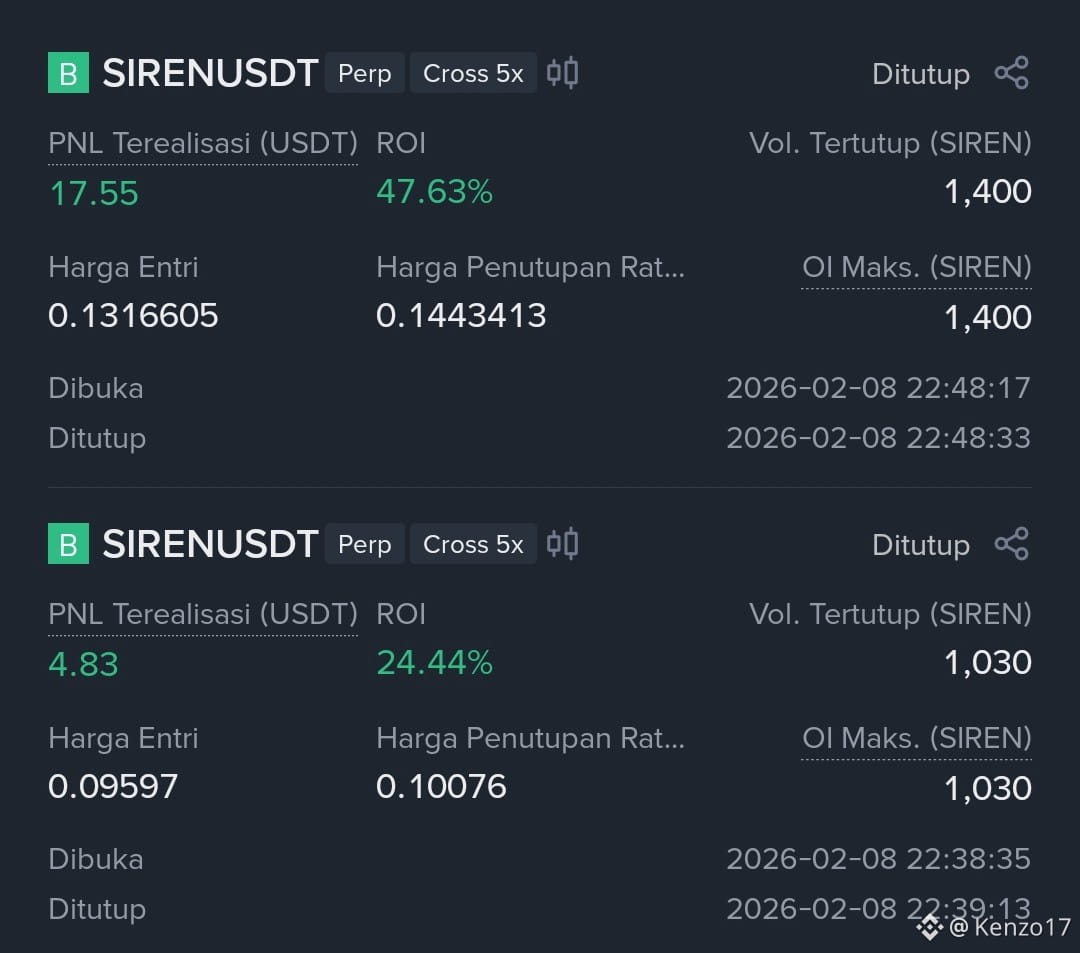Click Ditutup status on second position
This screenshot has height=953, width=1080.
coord(920,545)
